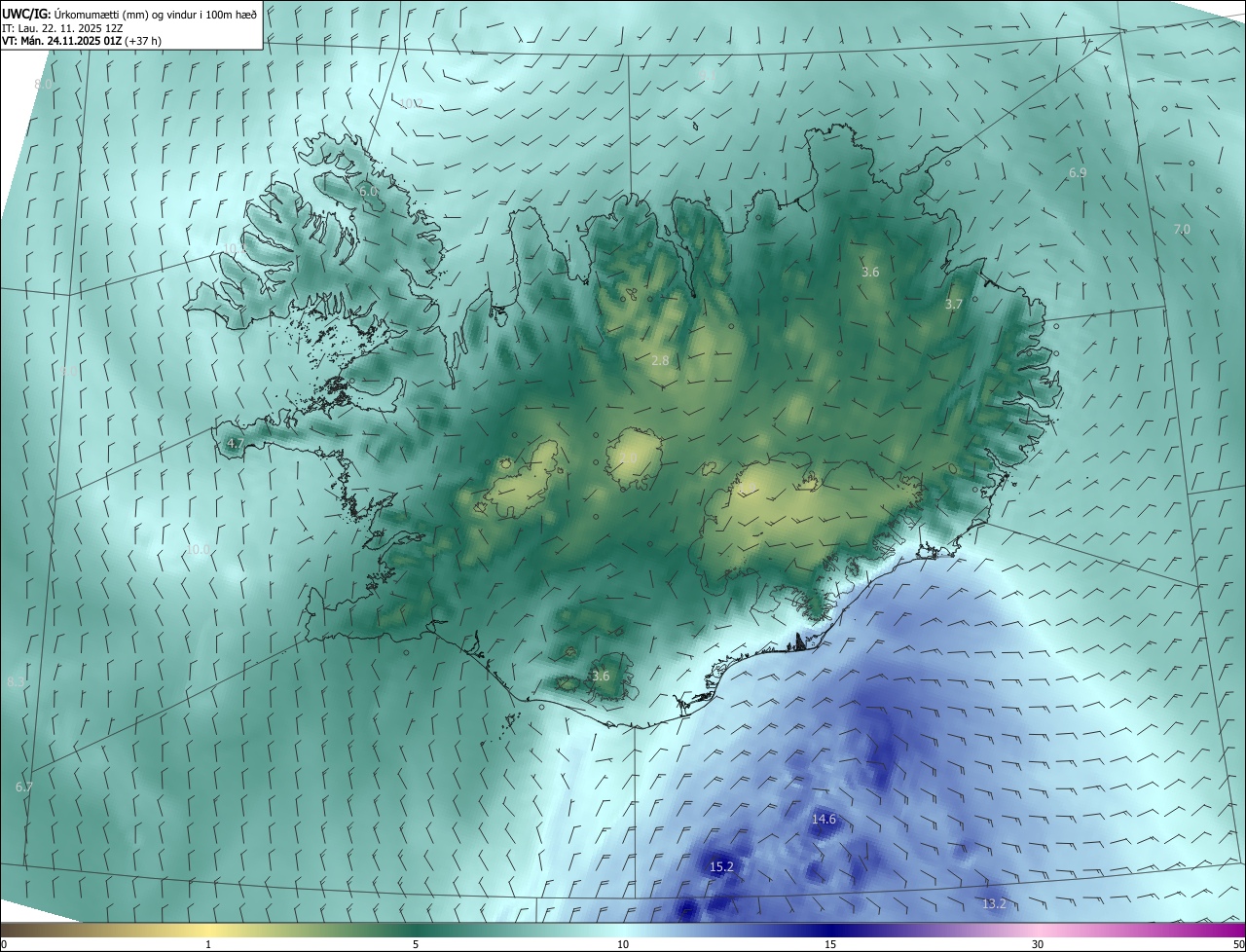Click the 10.2 value north of the Westfjords
The width and height of the screenshot is (1246, 952).
pos(411,102)
